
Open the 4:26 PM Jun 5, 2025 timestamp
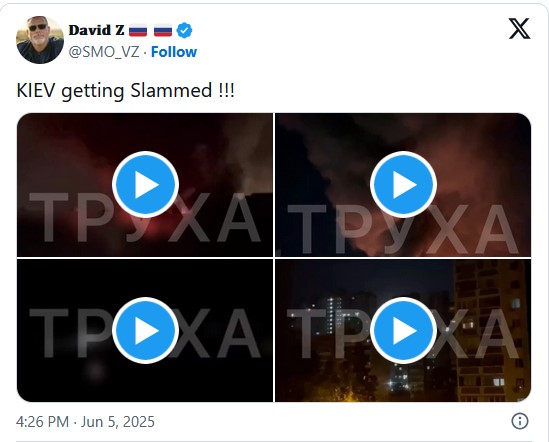tap(85, 421)
